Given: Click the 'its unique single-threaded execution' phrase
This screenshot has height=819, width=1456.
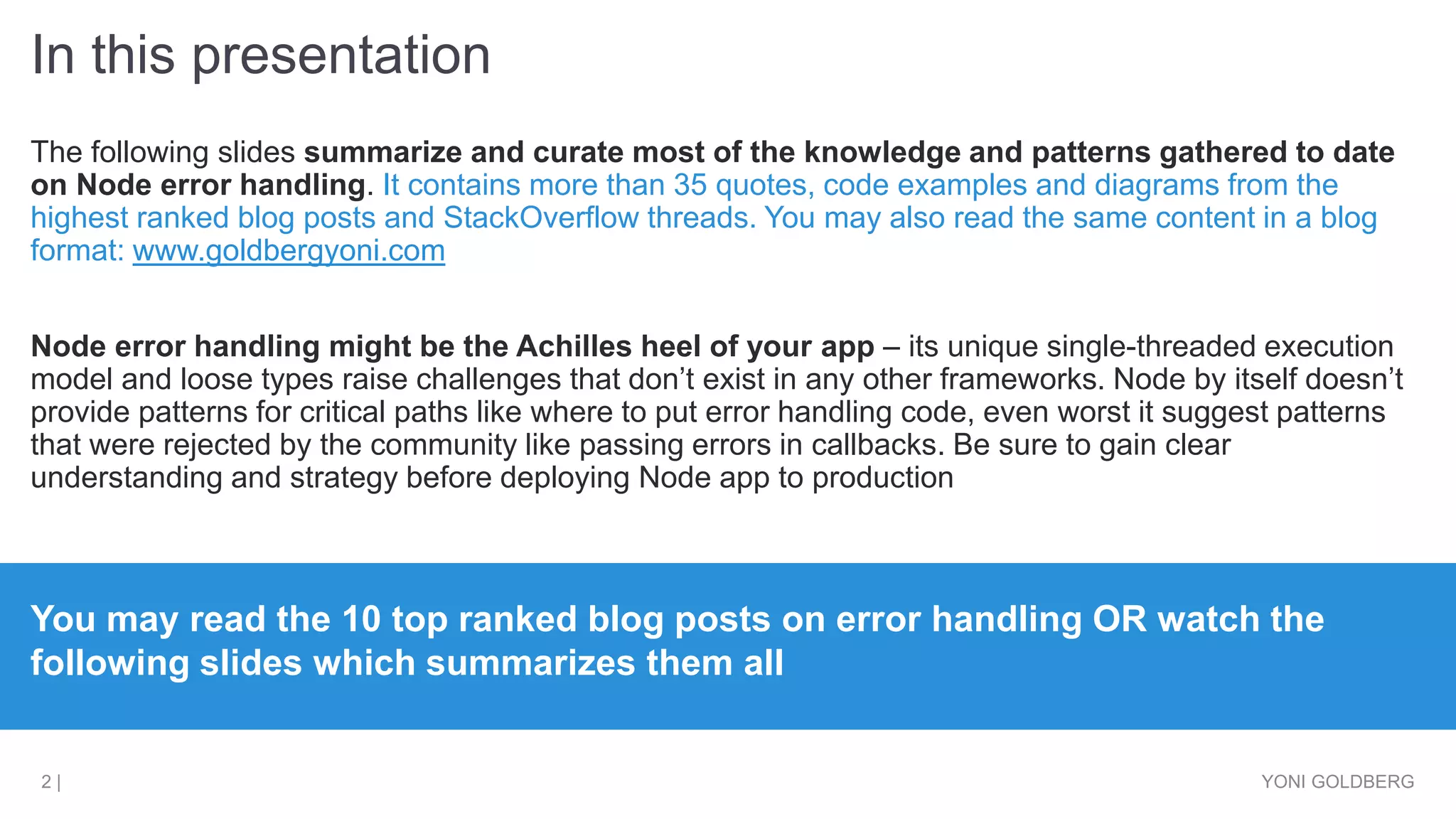Looking at the screenshot, I should (1151, 347).
